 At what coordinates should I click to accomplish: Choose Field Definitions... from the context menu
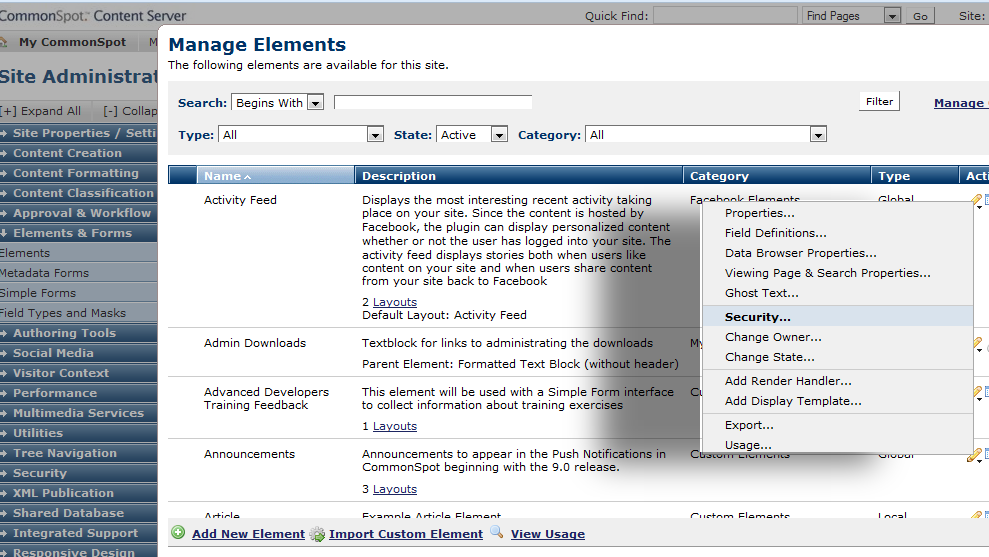(x=837, y=233)
